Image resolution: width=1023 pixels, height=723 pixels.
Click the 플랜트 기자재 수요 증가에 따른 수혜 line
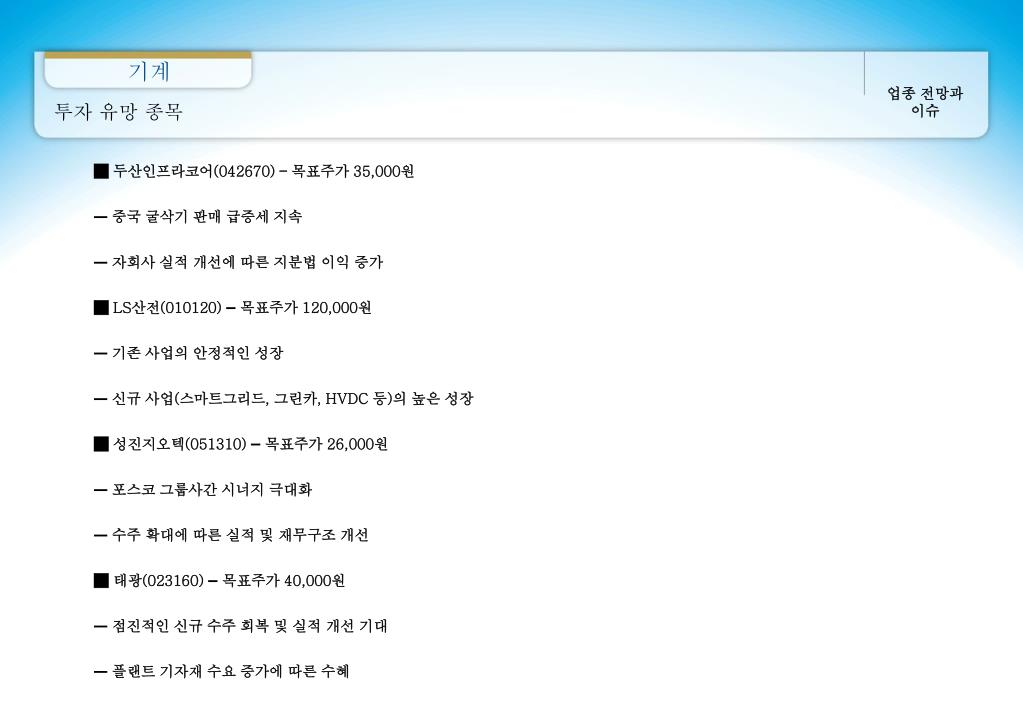pyautogui.click(x=221, y=671)
